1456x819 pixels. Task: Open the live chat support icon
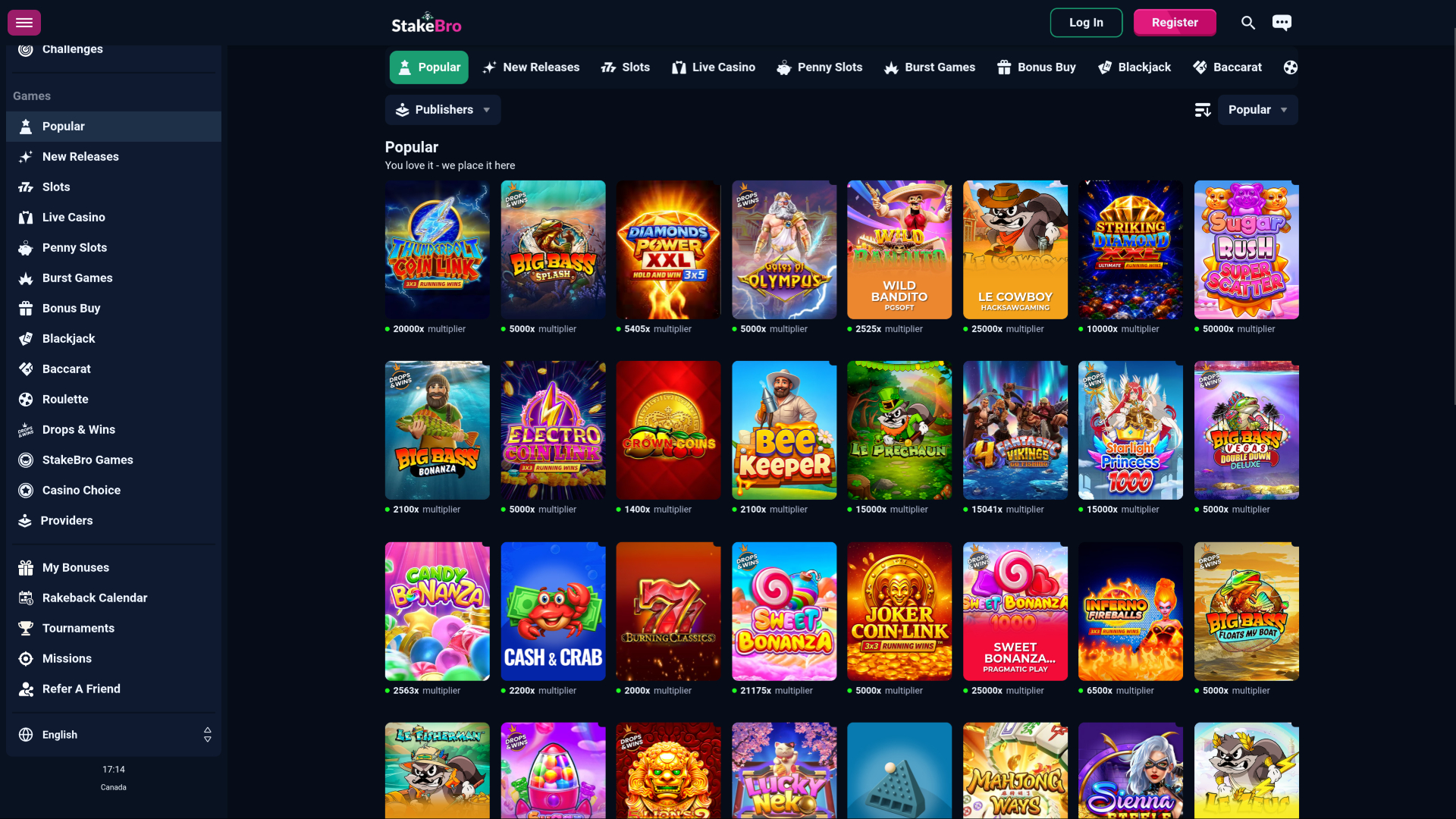click(x=1282, y=23)
